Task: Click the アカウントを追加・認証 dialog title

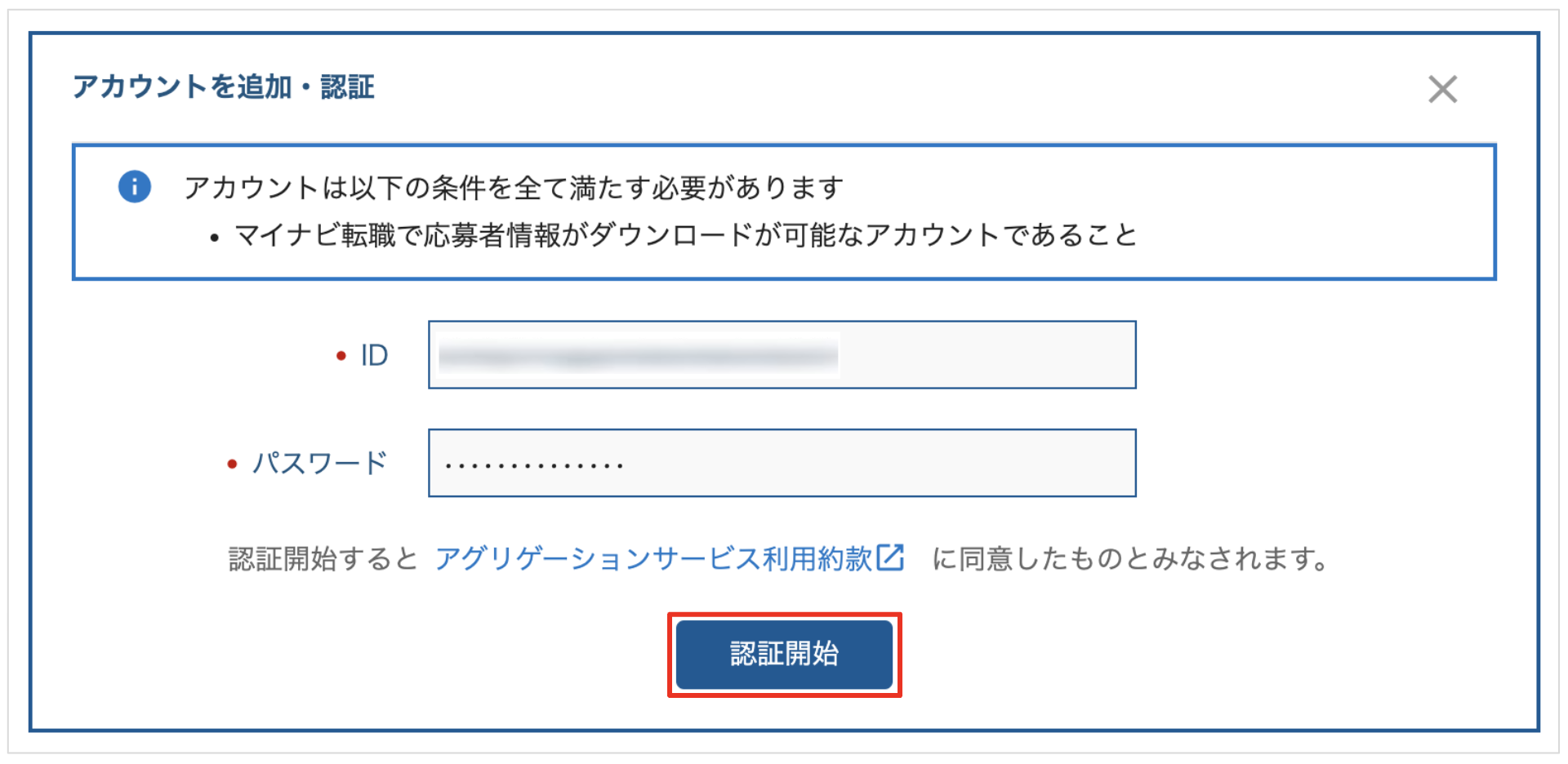Action: tap(224, 87)
